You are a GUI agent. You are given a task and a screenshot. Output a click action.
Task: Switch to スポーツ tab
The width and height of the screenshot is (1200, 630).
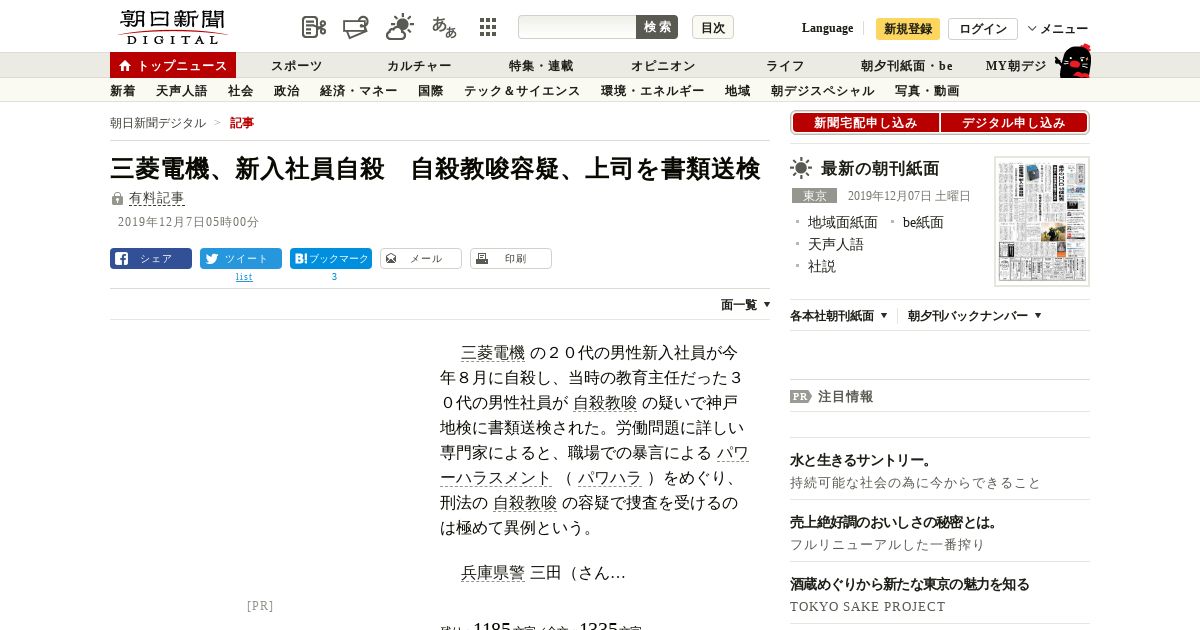click(296, 65)
